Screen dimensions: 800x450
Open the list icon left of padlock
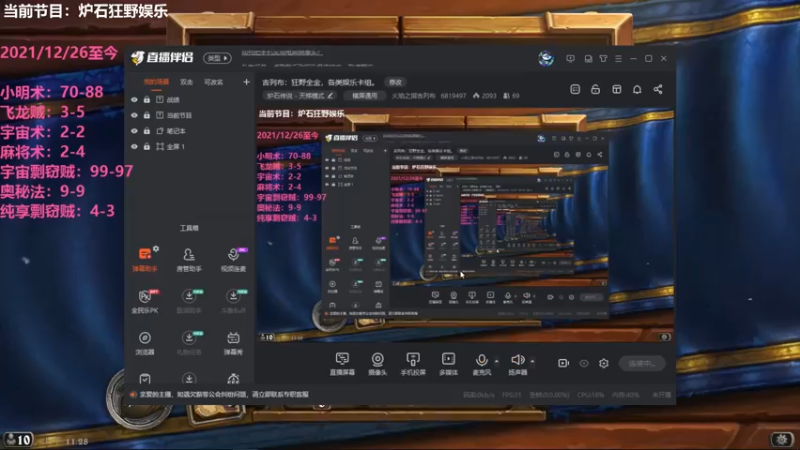575,89
